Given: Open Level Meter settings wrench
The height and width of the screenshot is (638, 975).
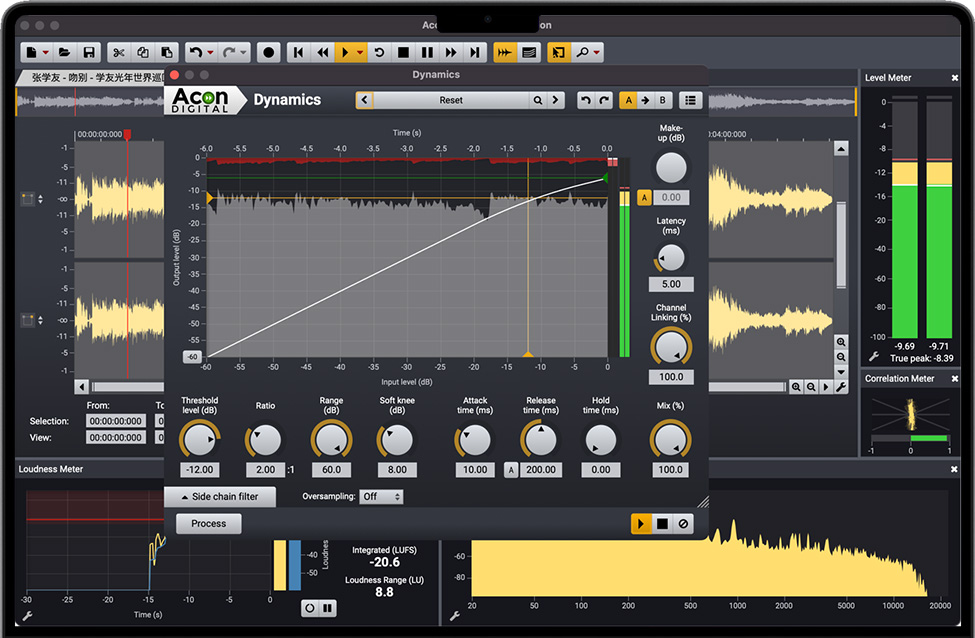Looking at the screenshot, I should 873,357.
